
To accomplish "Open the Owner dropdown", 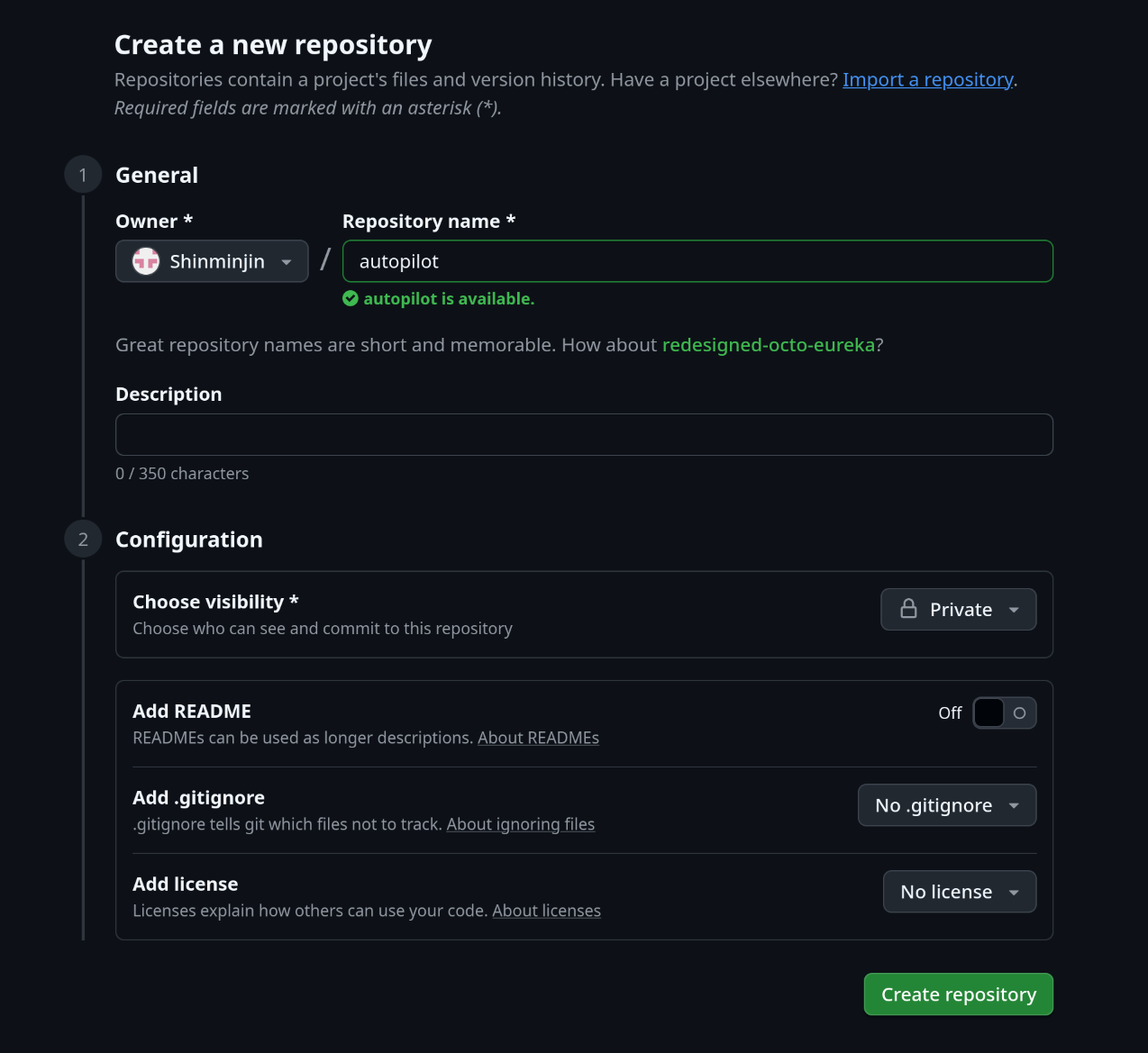I will tap(212, 261).
